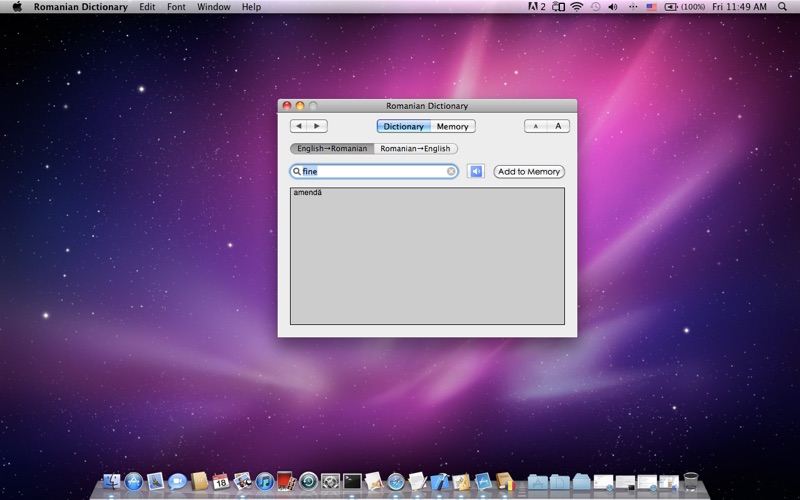Open the Apple menu
Screen dimensions: 800x500
[x=17, y=7]
